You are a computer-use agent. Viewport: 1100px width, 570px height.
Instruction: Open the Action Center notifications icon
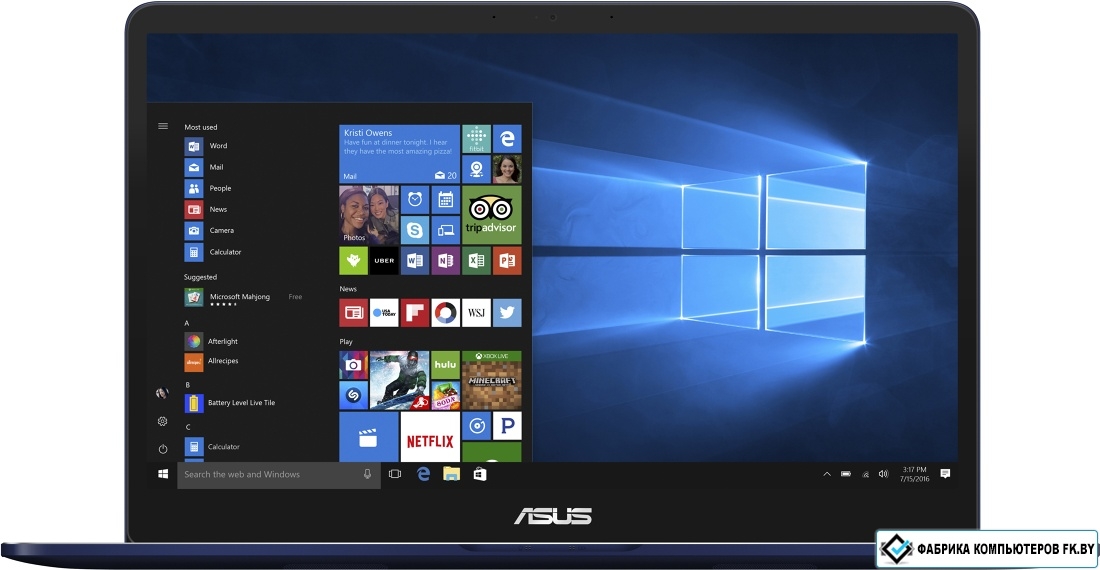tap(945, 473)
